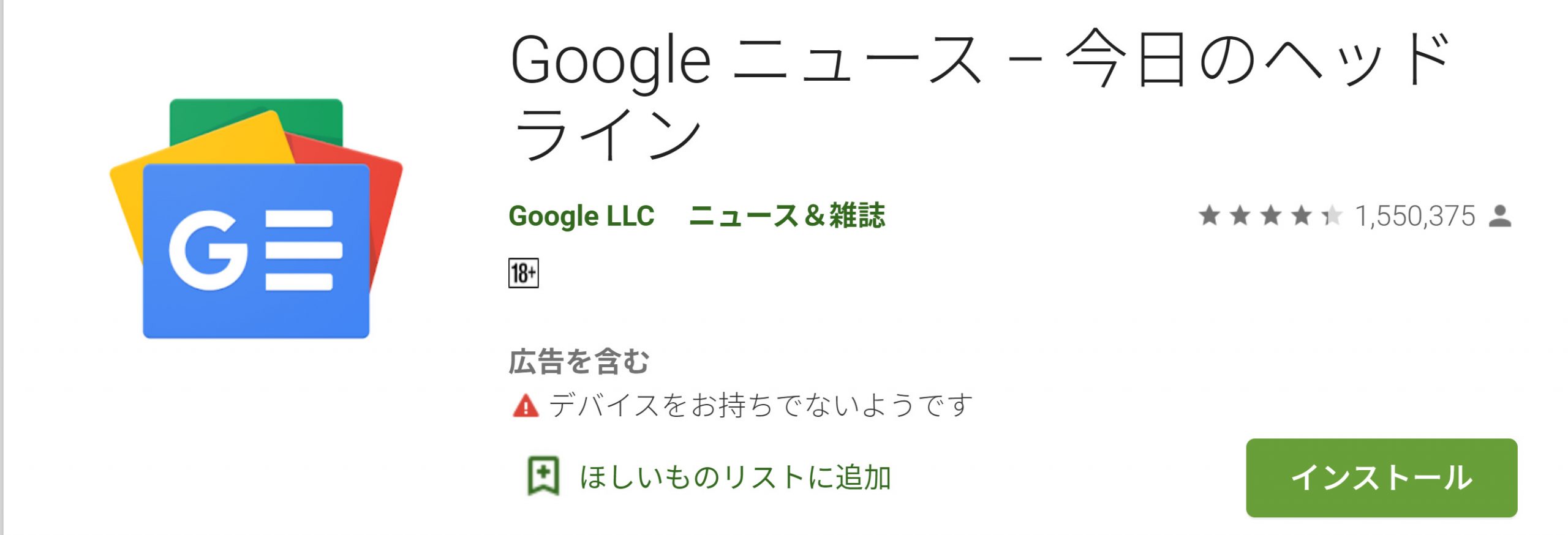Click the Google News app logo
Image resolution: width=1568 pixels, height=535 pixels.
click(256, 219)
